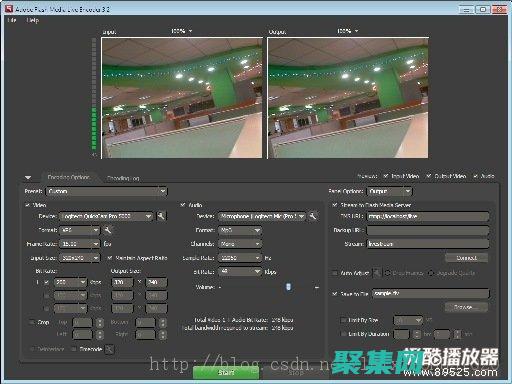The image size is (512, 384).
Task: Open Auto Adjust settings wrench icon
Action: click(x=376, y=273)
